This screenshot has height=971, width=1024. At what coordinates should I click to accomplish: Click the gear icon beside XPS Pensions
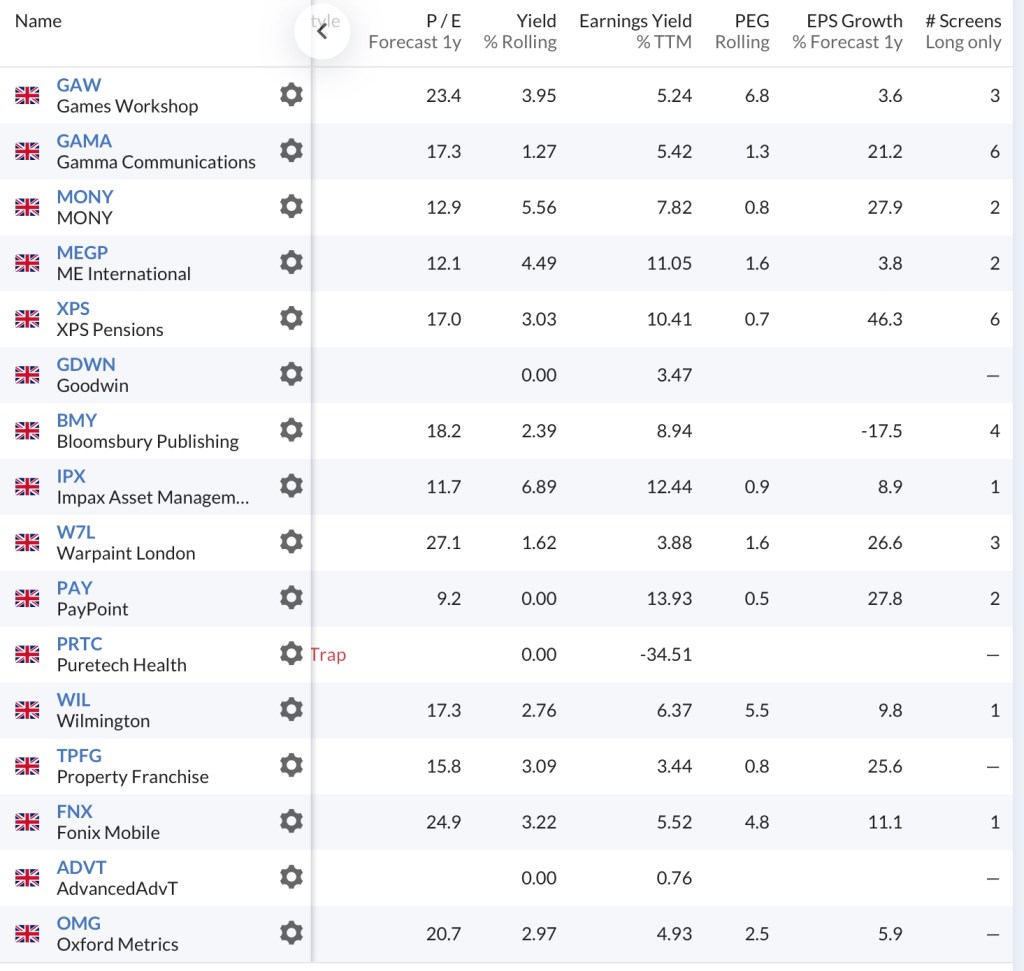coord(291,318)
